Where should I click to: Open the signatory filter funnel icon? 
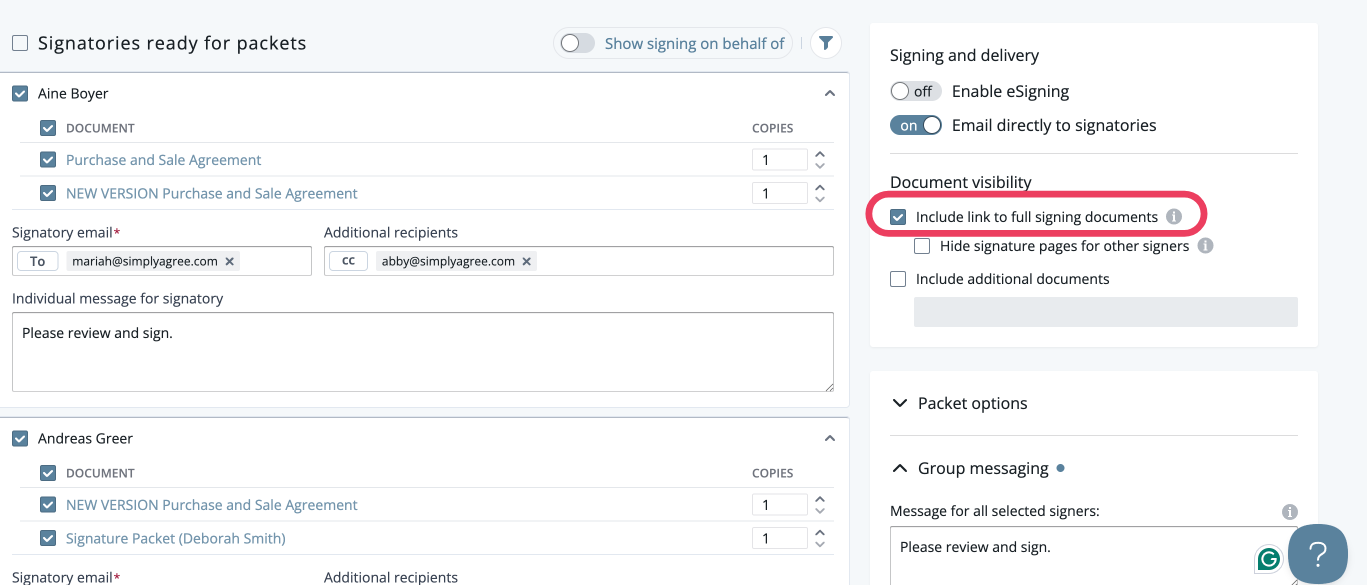point(826,43)
